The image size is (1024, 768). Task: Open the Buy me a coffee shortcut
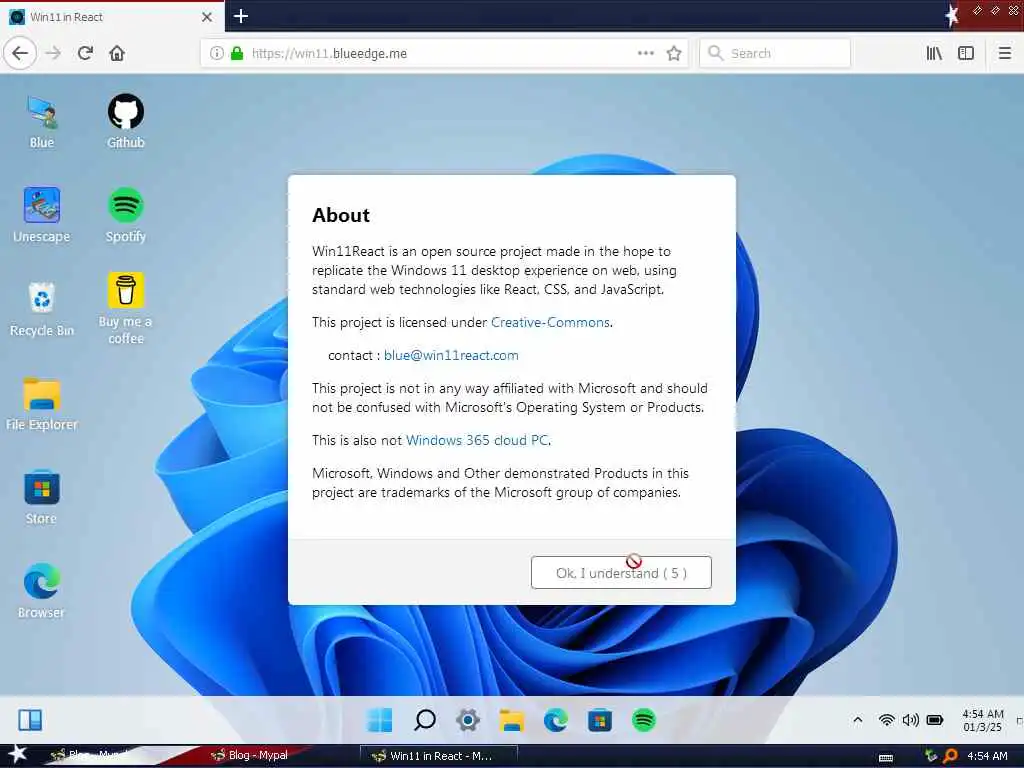(x=125, y=308)
